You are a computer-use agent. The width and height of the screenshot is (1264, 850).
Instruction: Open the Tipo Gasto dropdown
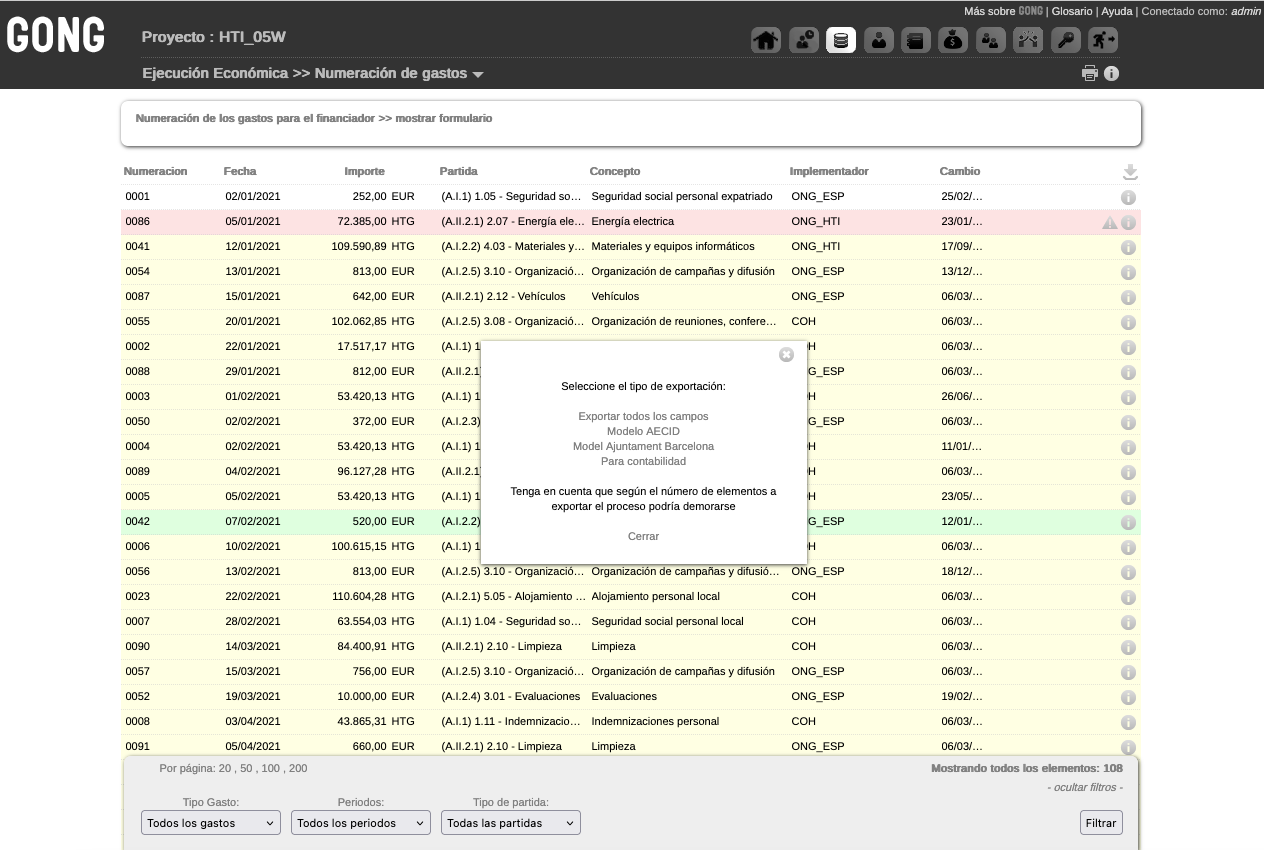211,823
